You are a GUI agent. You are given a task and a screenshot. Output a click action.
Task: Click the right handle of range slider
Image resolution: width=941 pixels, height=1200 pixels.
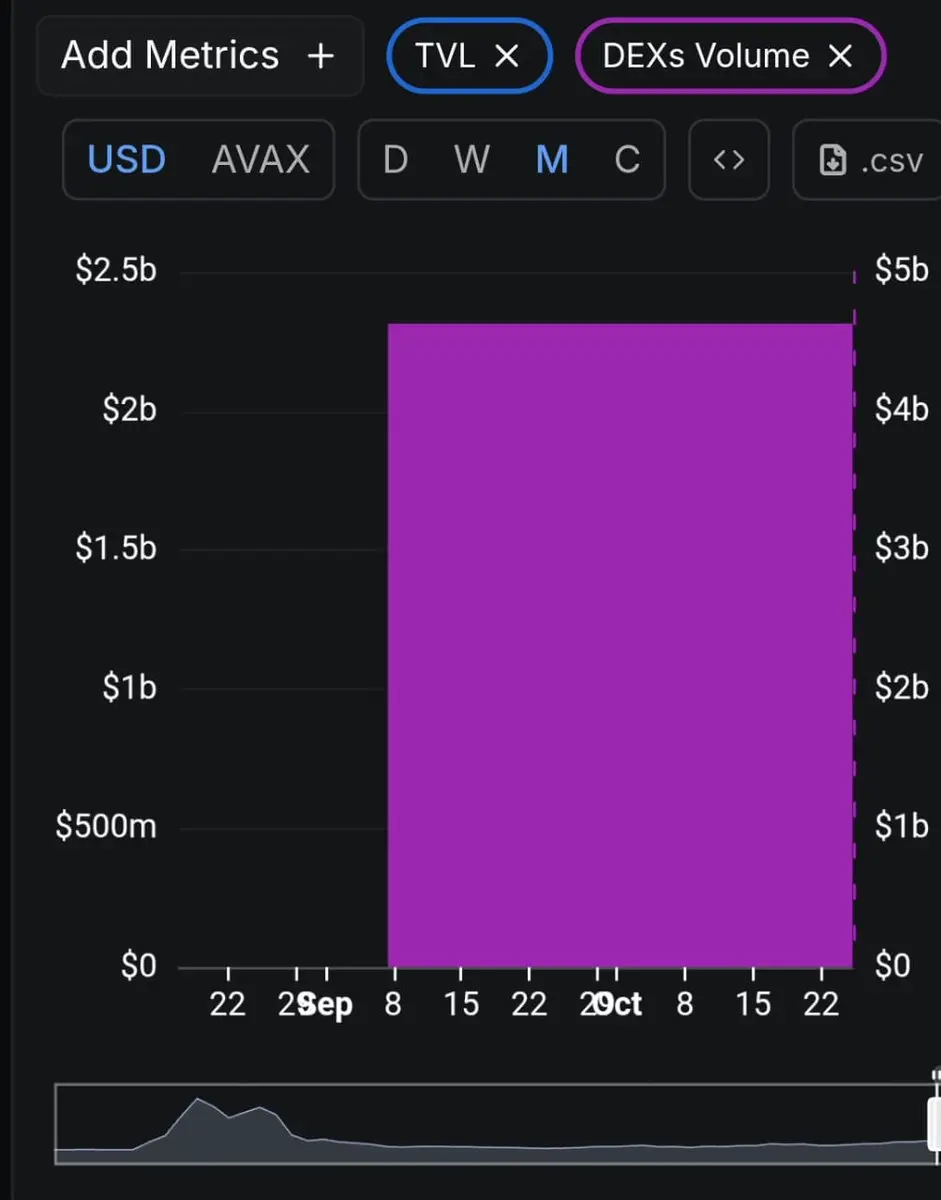[935, 1124]
